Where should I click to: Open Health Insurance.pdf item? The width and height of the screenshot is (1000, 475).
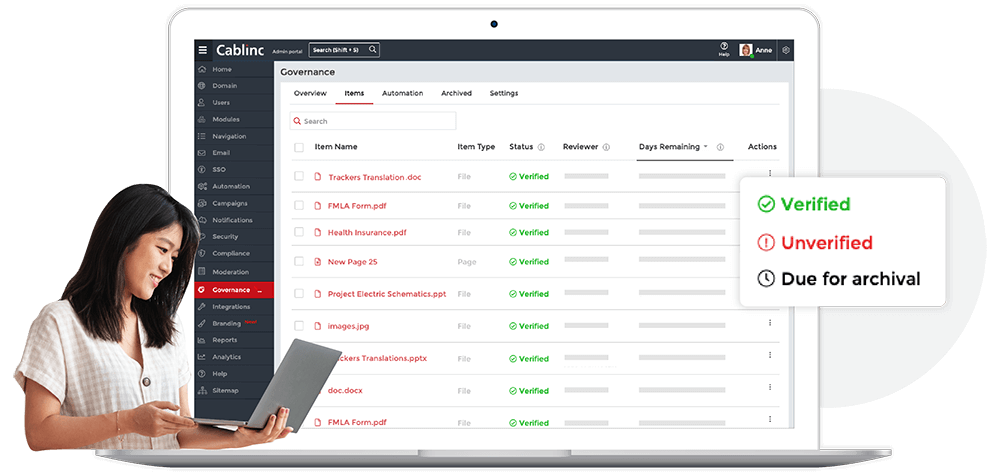pos(367,233)
